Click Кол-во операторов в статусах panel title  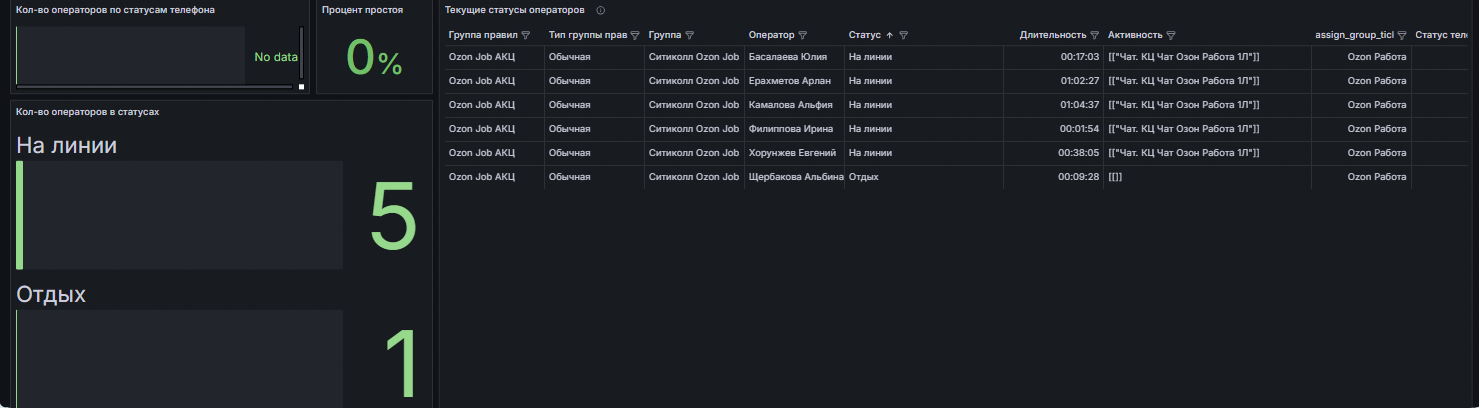pos(88,111)
